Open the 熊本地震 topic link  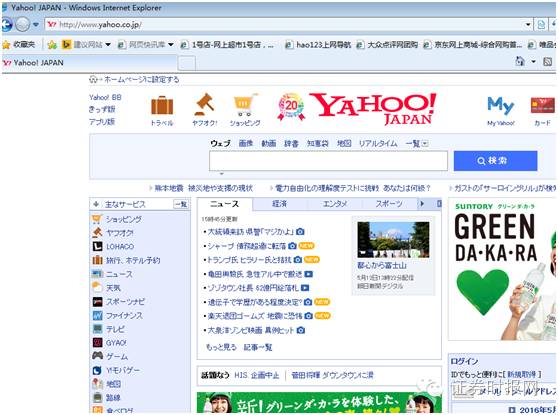click(x=203, y=188)
